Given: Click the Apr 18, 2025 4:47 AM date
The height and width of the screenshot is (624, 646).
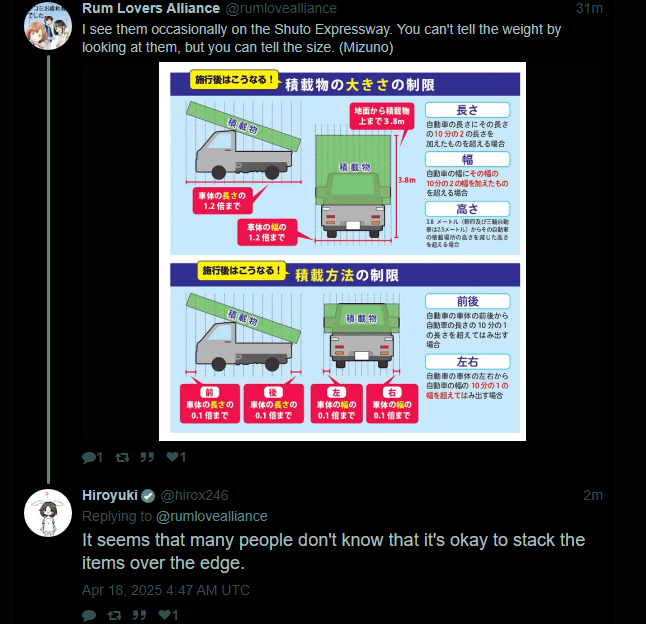Looking at the screenshot, I should click(166, 590).
